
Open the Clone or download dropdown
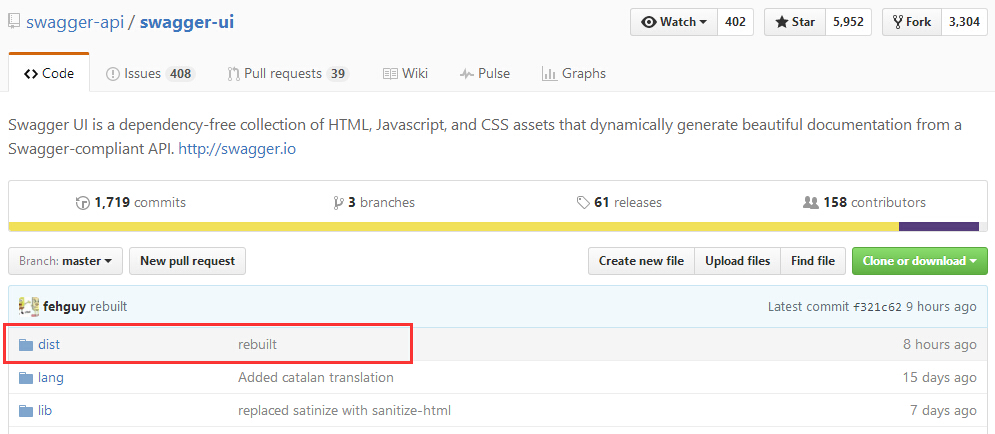(919, 261)
